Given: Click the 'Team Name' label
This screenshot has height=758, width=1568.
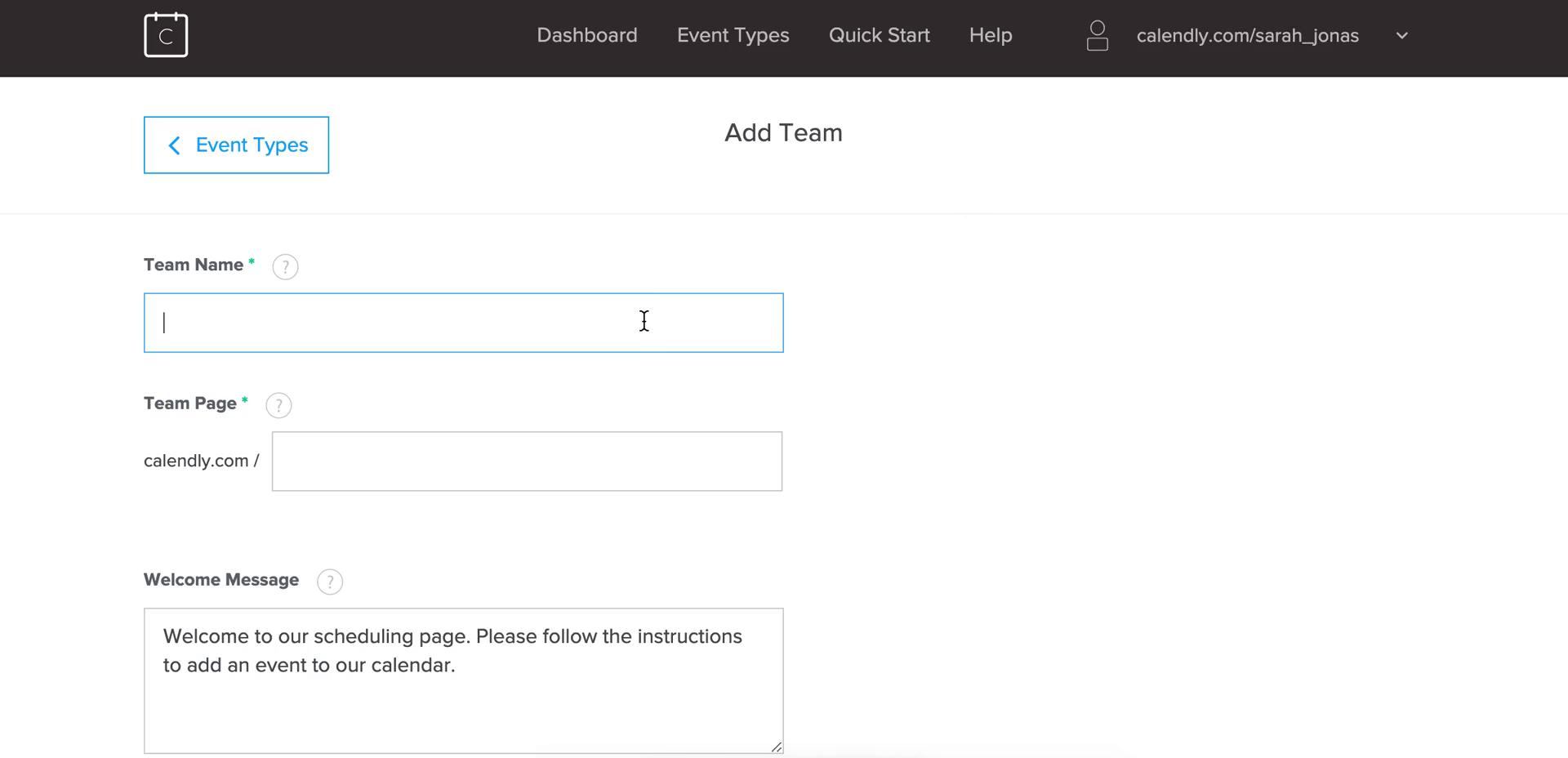Looking at the screenshot, I should (x=194, y=265).
